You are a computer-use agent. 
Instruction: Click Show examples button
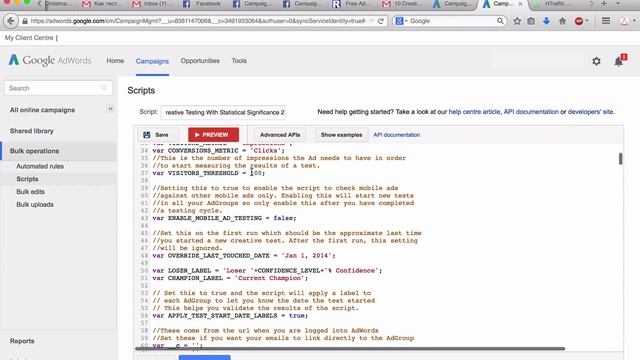click(341, 135)
